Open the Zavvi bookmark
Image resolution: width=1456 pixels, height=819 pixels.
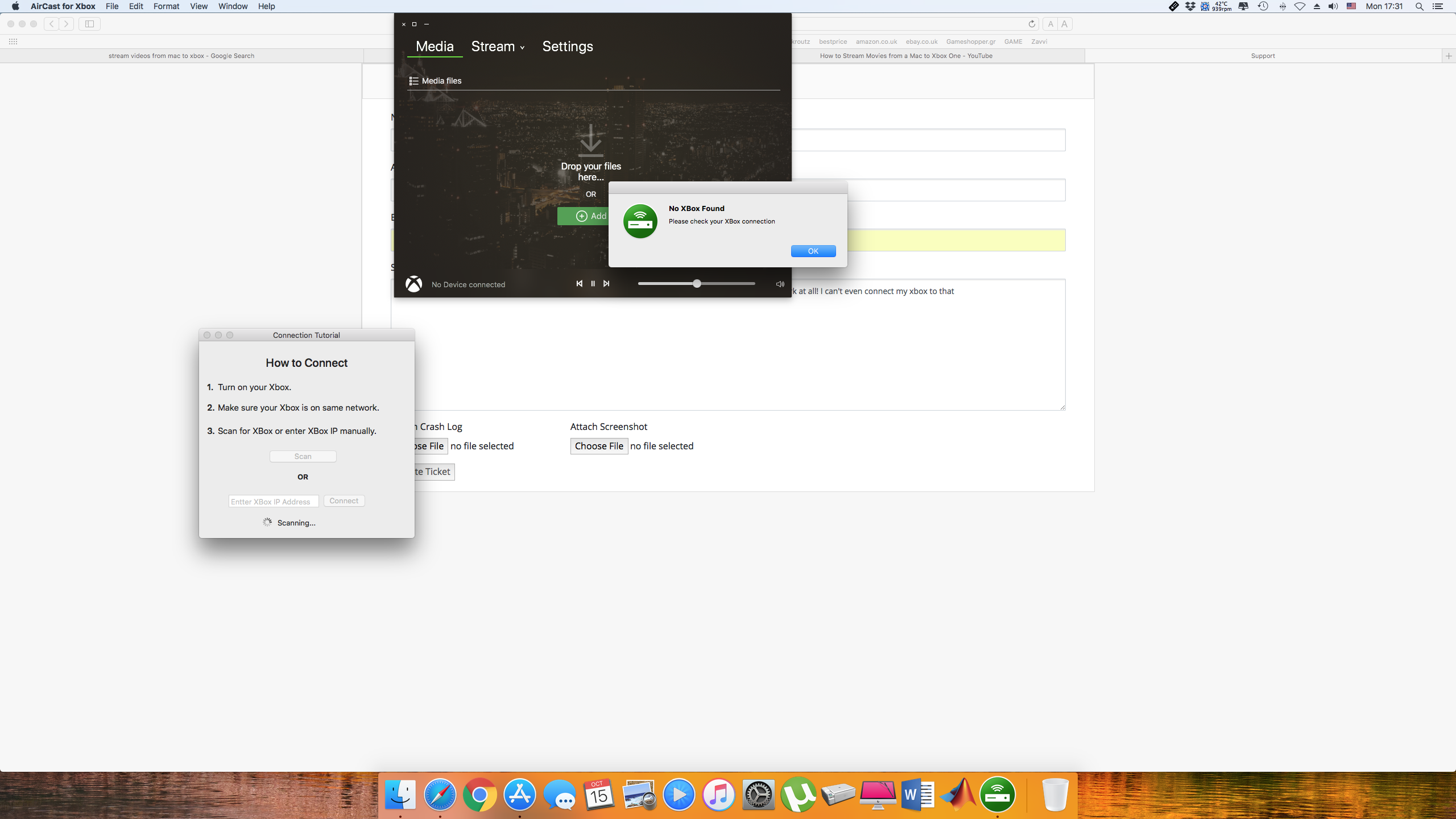coord(1039,42)
